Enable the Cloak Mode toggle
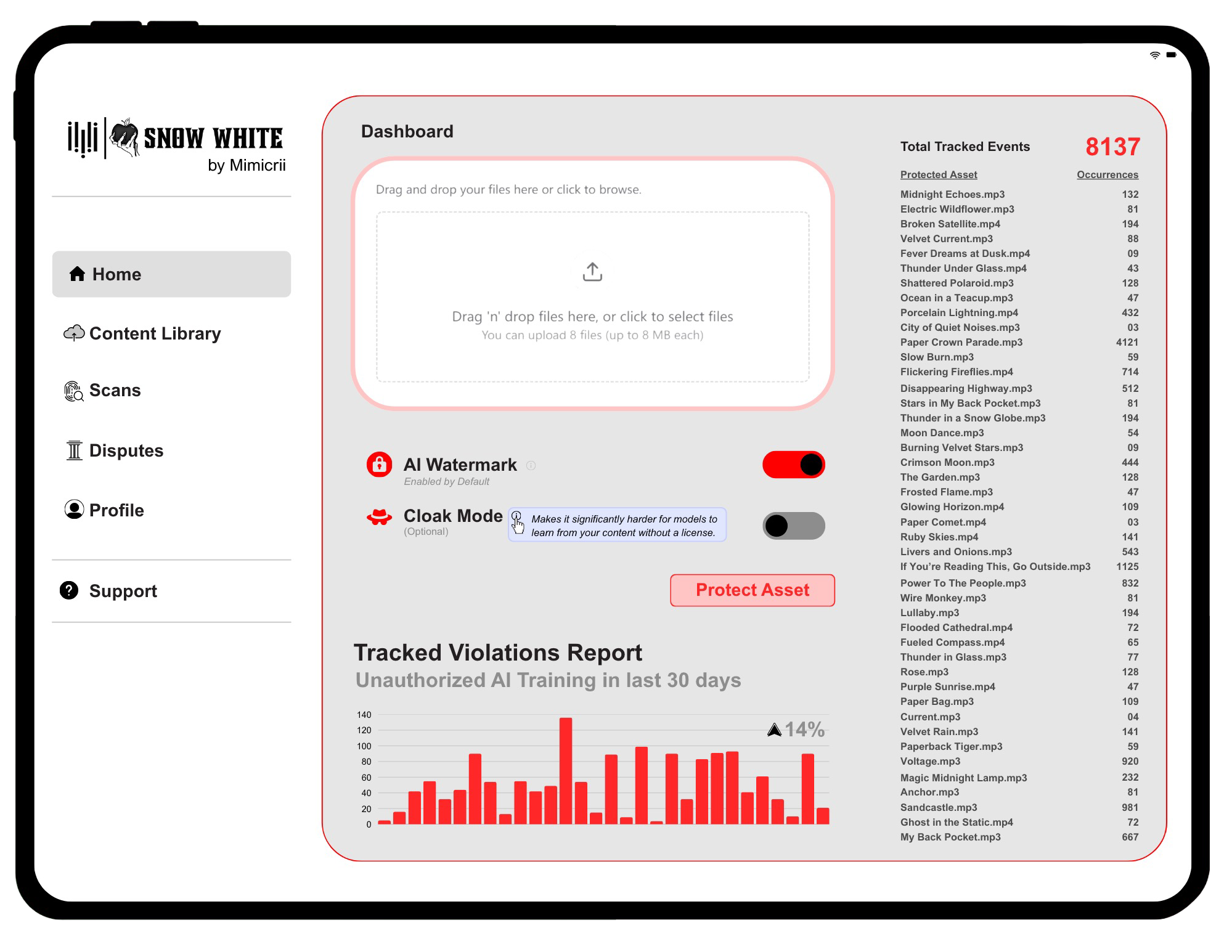The height and width of the screenshot is (952, 1232). point(793,526)
